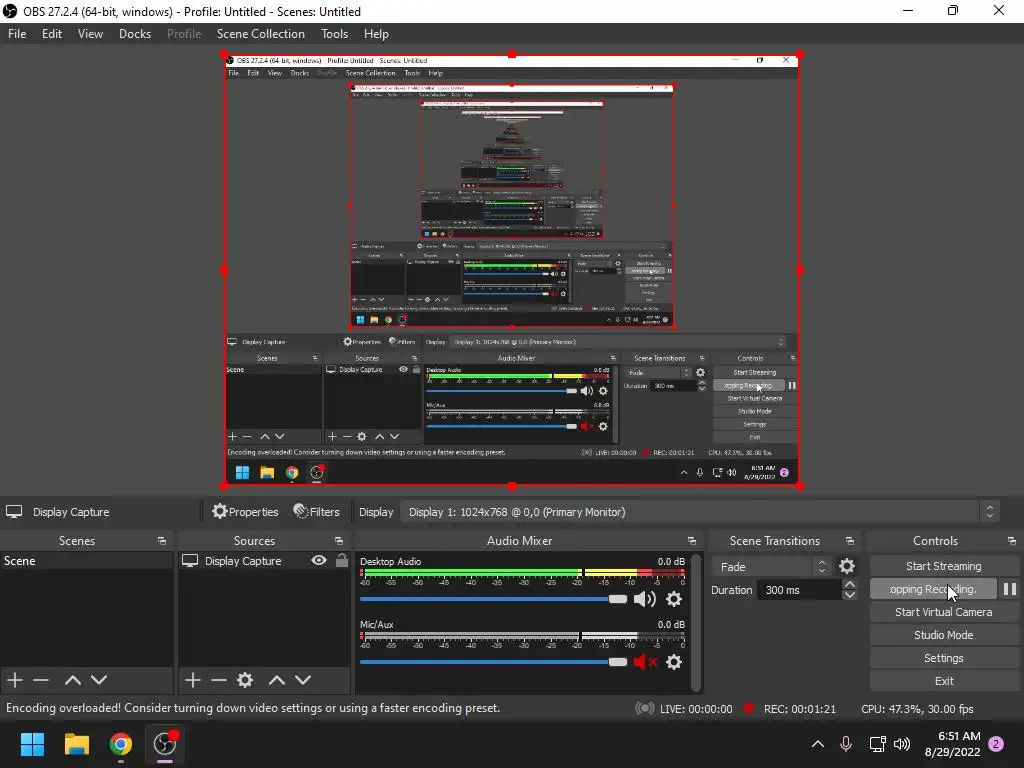Move the source down in the Sources list
Screen dimensions: 1024x768
[303, 680]
